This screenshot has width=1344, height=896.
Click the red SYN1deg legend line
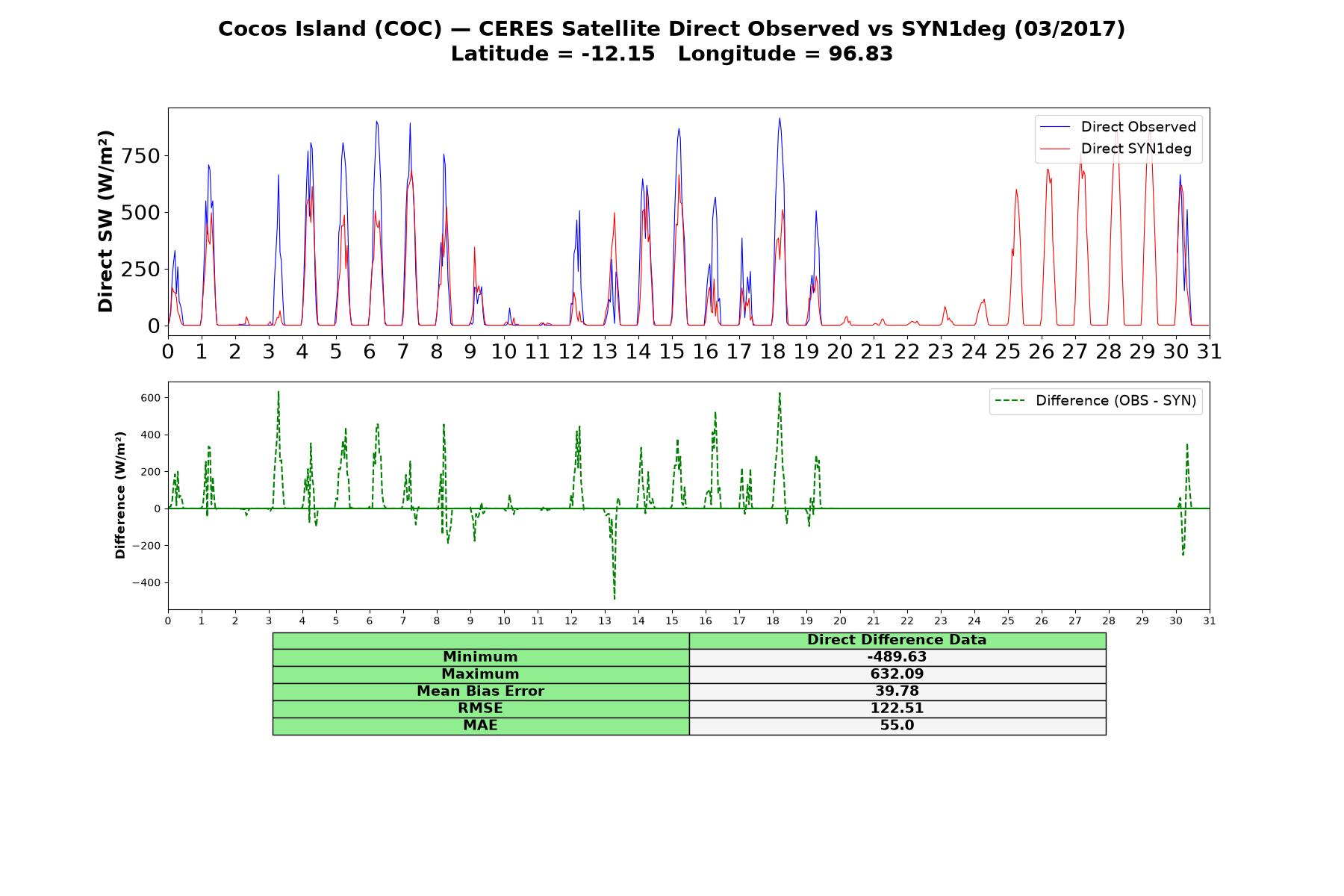[1055, 149]
